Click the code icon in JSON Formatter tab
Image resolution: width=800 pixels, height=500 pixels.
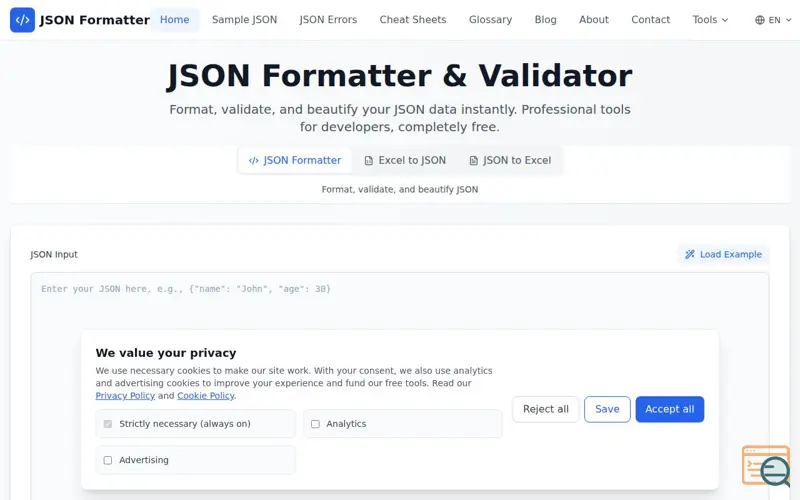[254, 161]
